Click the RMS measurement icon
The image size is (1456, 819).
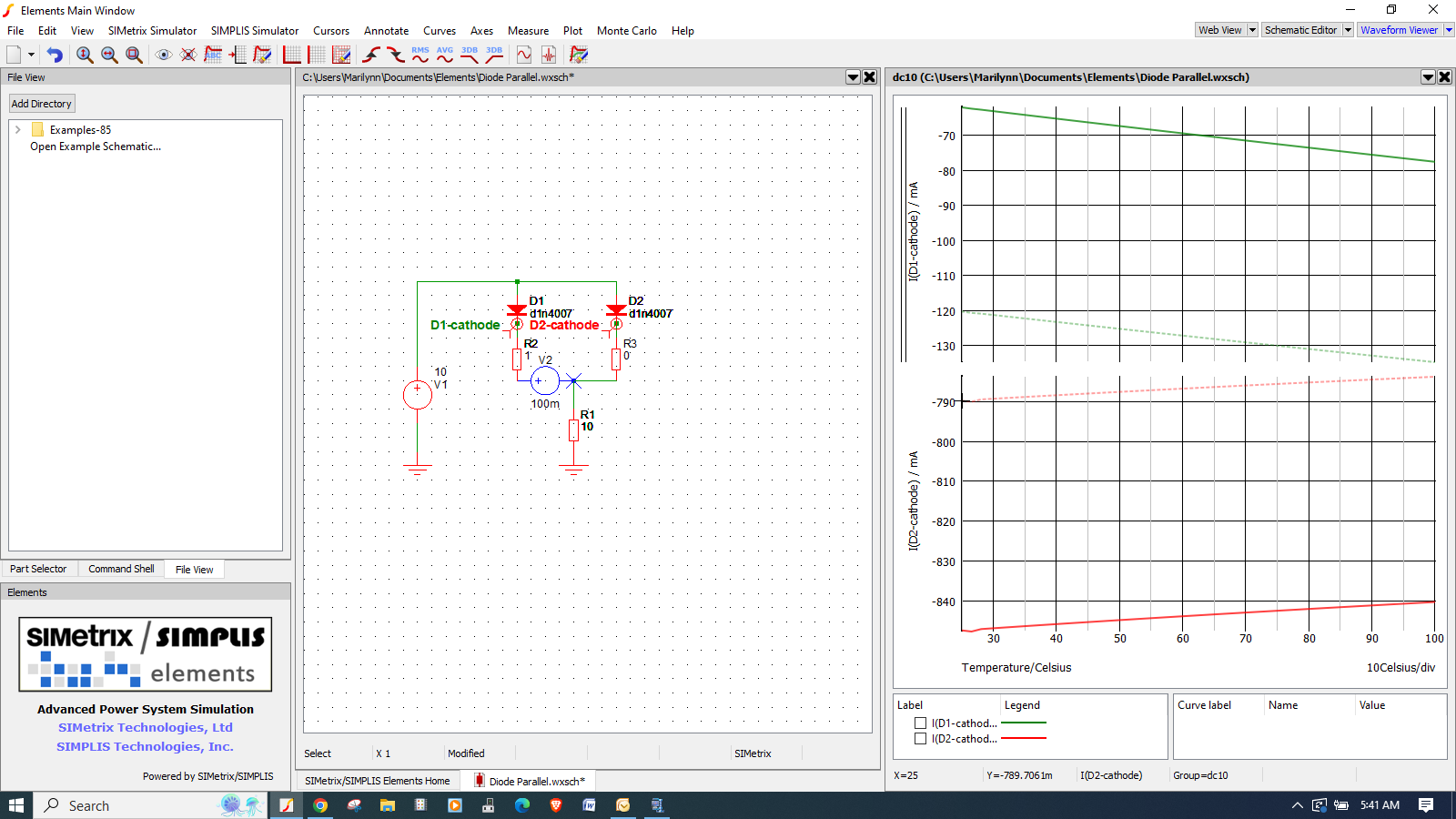tap(420, 55)
